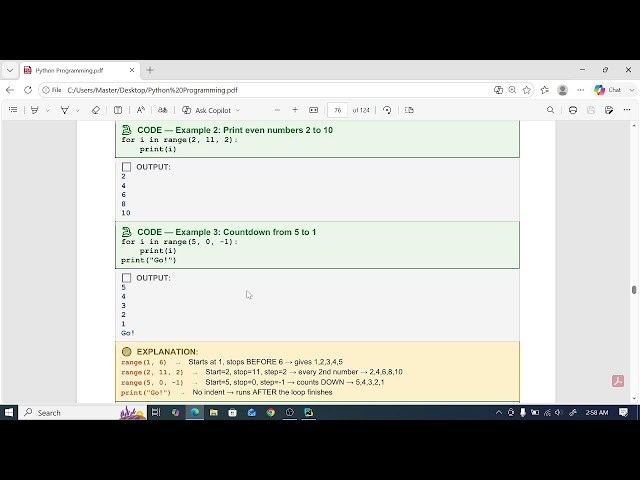Screen dimensions: 640x480
Task: Click the Translate icon in PDF toolbar
Action: 162,110
